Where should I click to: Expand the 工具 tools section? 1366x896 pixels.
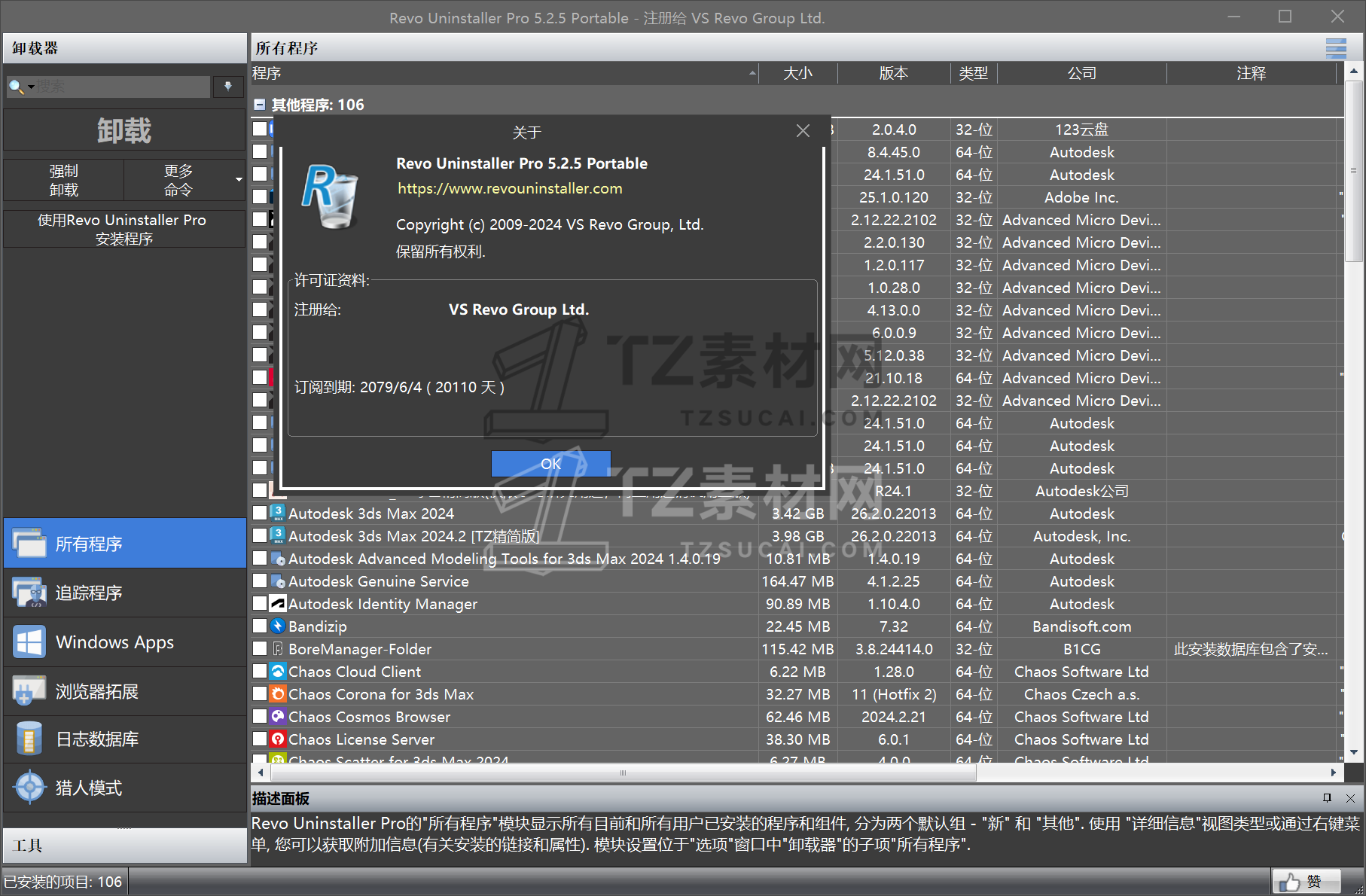point(125,845)
